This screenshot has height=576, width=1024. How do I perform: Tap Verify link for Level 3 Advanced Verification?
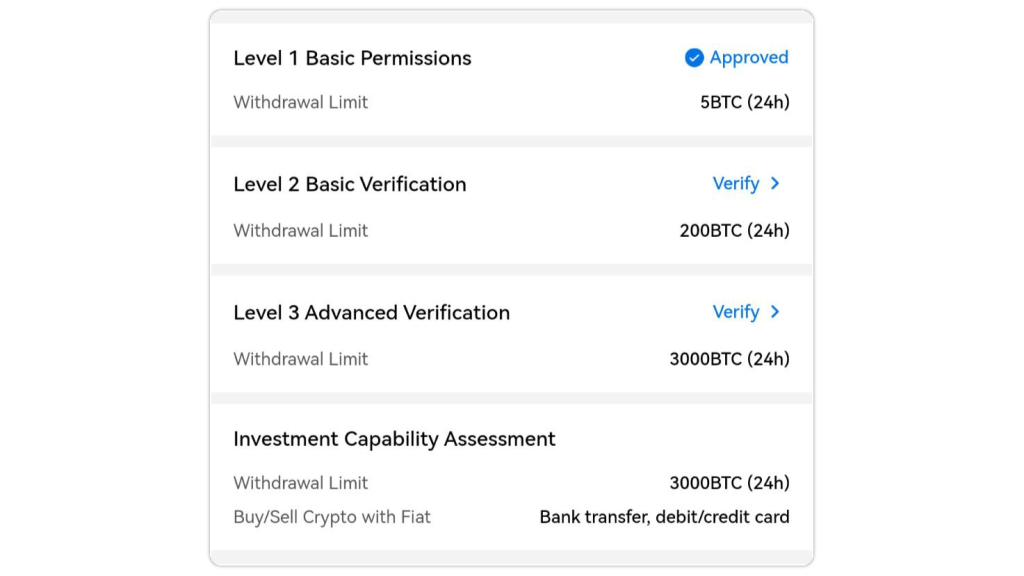tap(736, 312)
